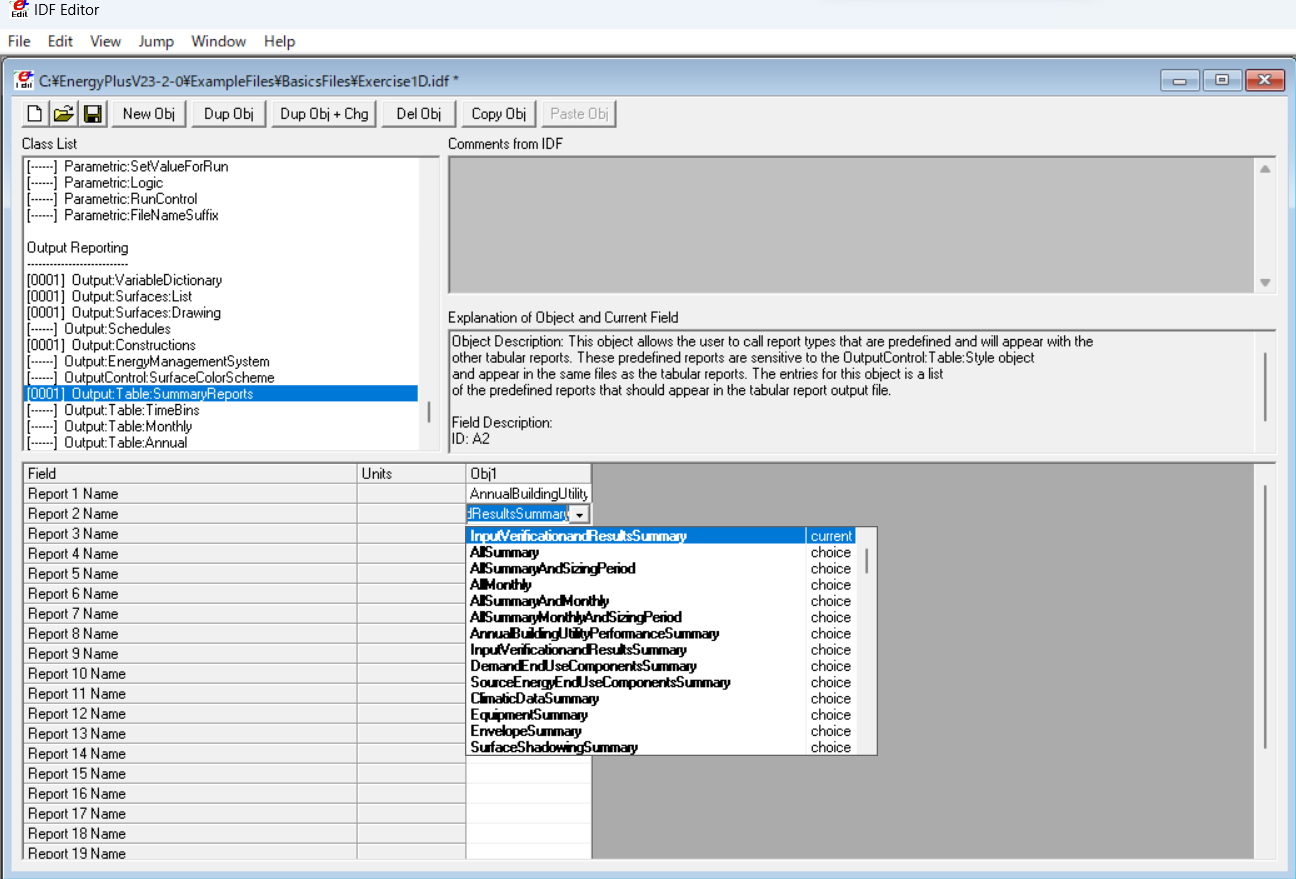Create a new object with New Obj
1296x879 pixels.
coord(148,113)
